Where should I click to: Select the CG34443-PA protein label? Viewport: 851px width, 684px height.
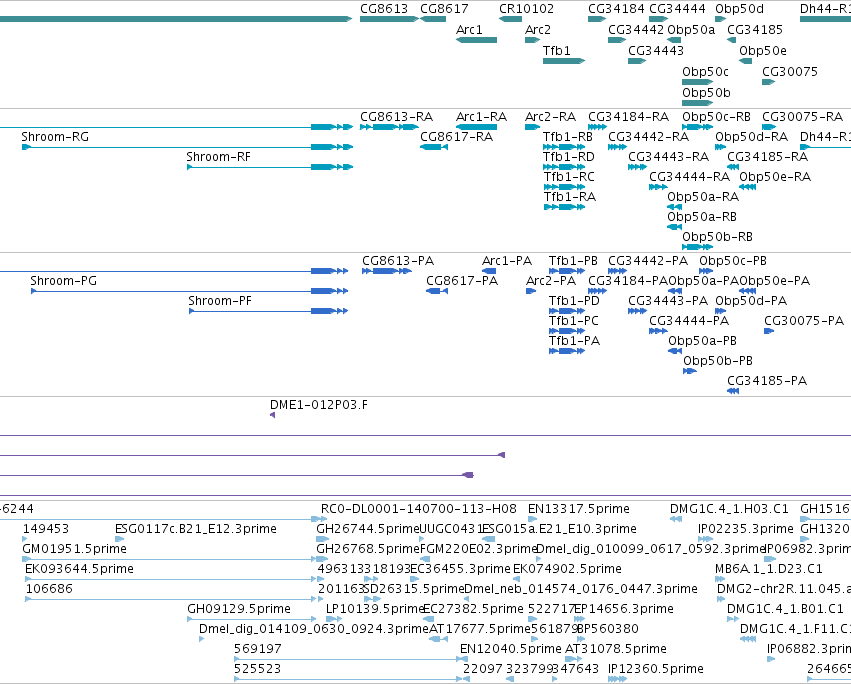tap(668, 301)
